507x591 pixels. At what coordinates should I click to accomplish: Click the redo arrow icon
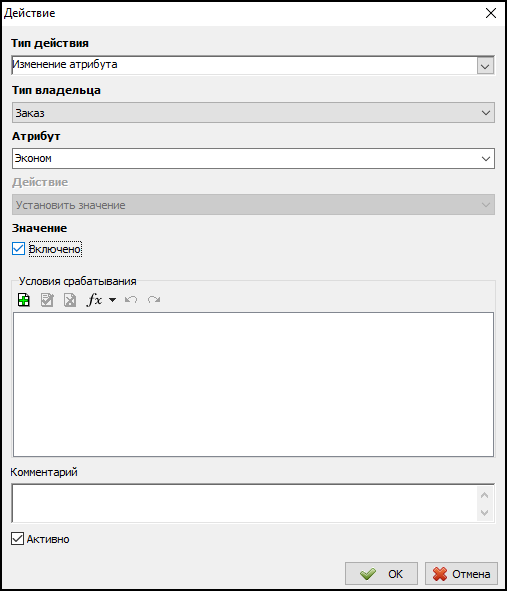pos(154,300)
